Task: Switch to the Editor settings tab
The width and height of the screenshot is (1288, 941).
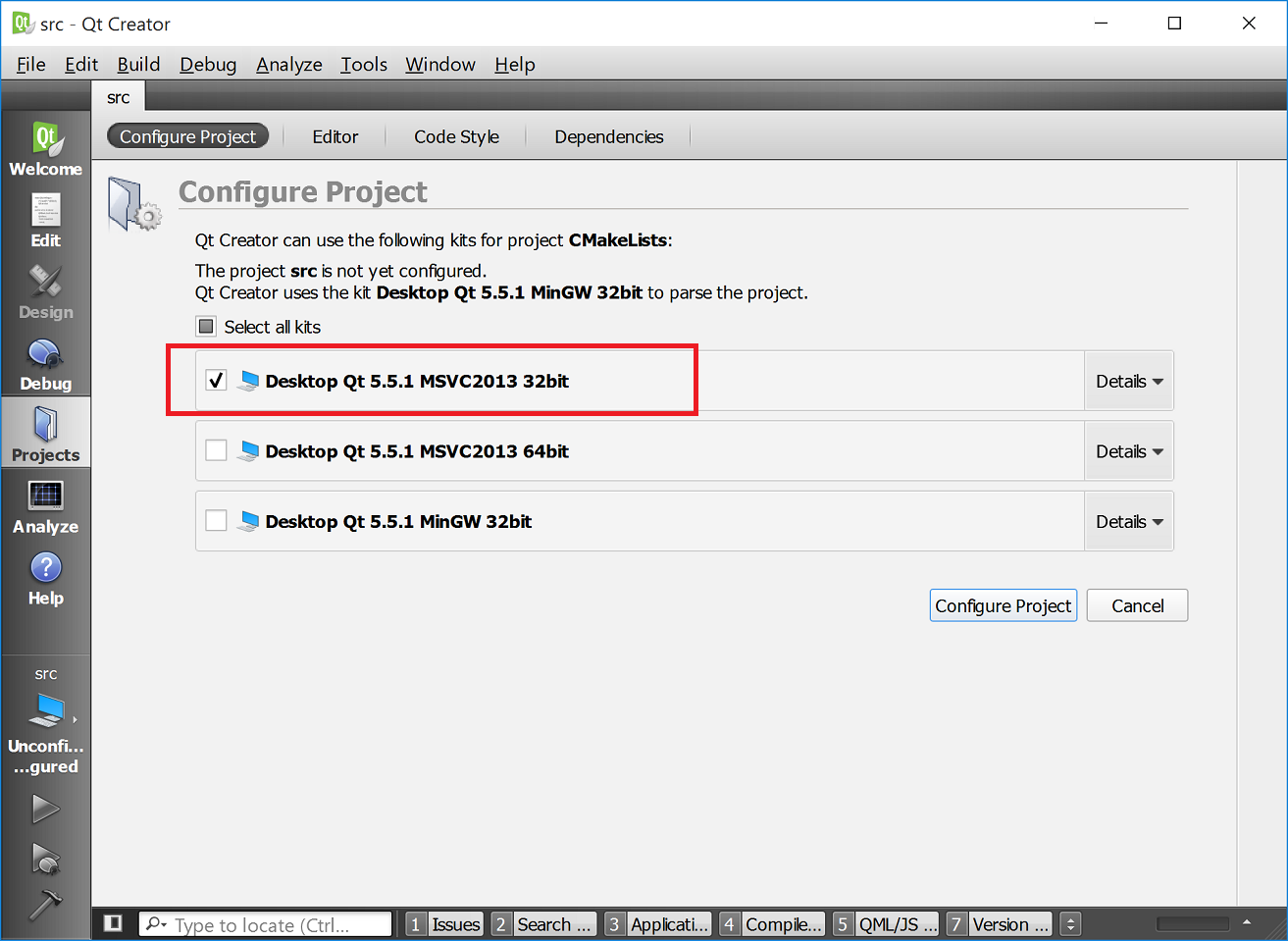Action: (x=335, y=136)
